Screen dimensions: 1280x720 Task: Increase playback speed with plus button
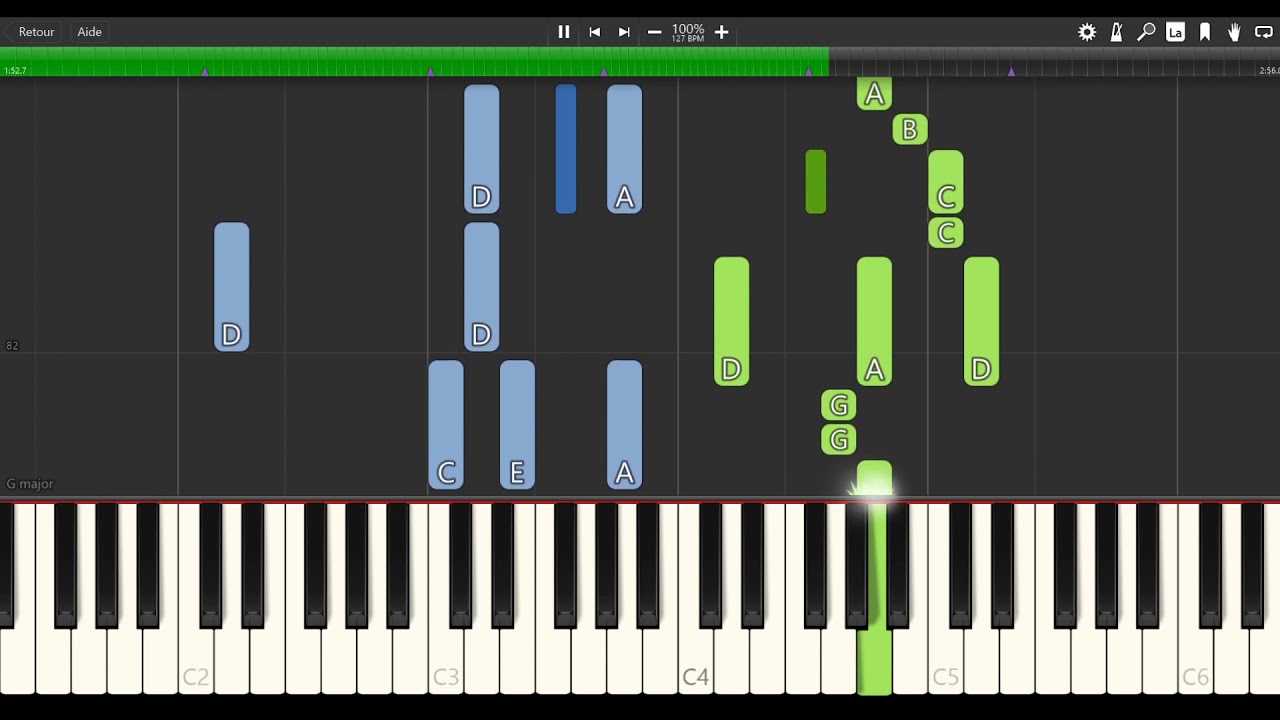click(x=721, y=32)
